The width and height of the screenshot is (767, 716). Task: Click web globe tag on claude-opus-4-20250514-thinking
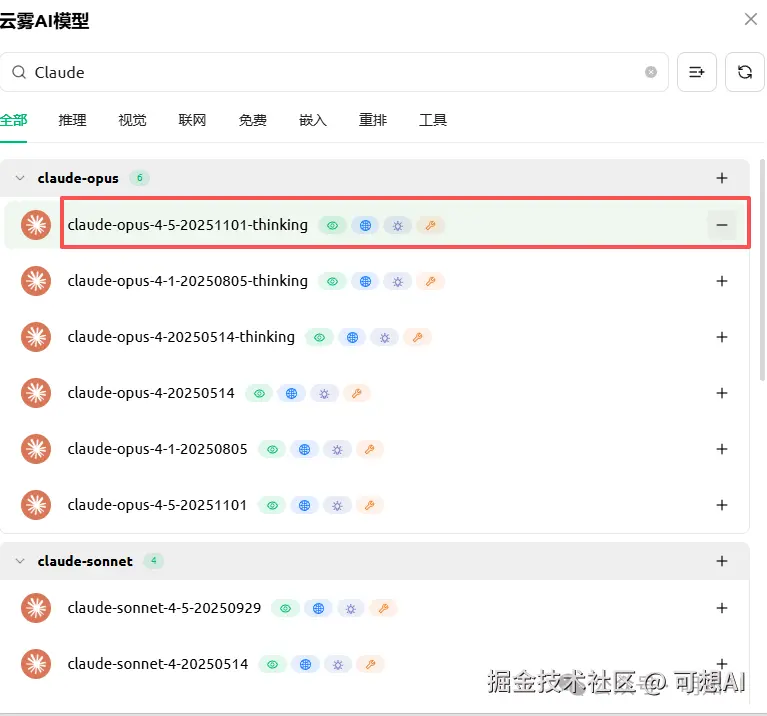click(352, 337)
